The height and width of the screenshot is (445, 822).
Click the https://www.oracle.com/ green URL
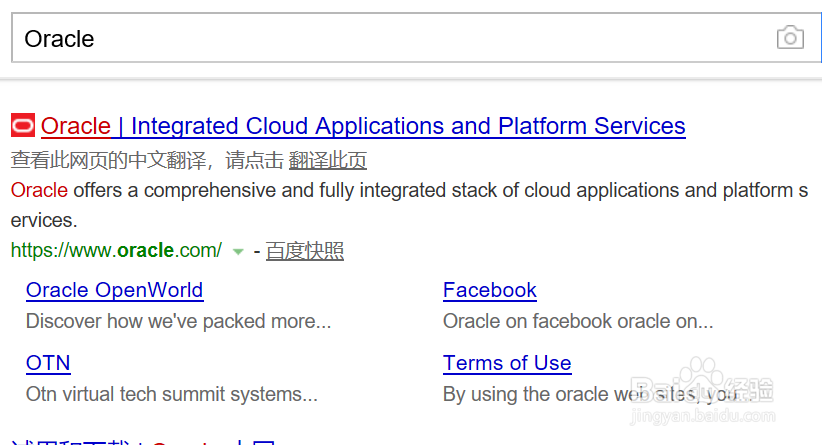click(116, 251)
